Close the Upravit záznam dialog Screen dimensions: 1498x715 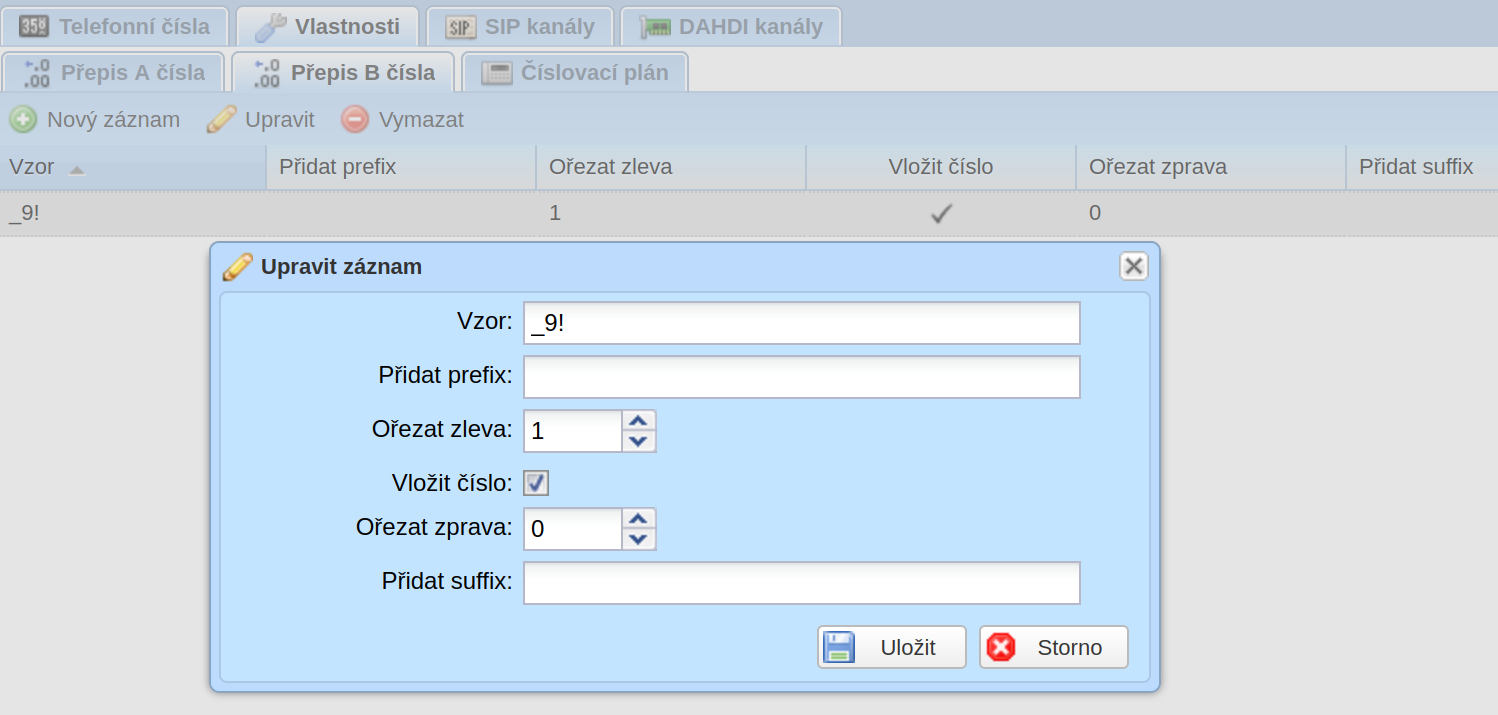(x=1133, y=266)
